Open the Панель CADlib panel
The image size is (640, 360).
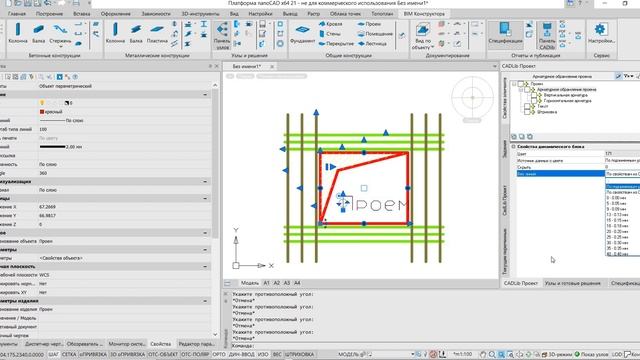(547, 36)
